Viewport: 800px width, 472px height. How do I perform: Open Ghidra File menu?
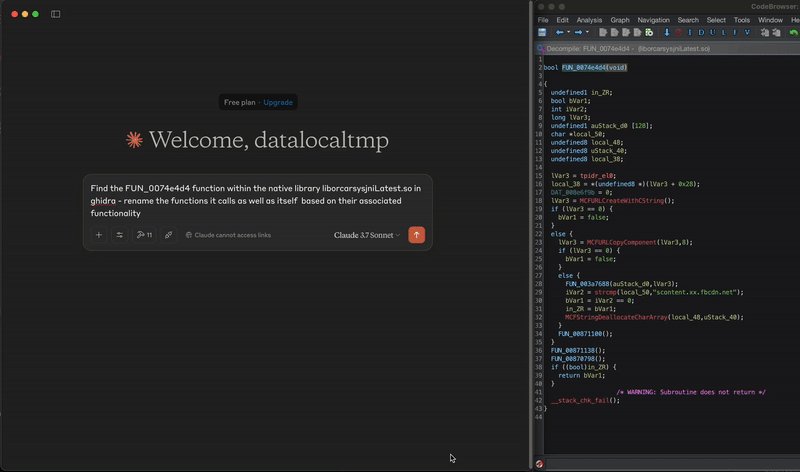(x=543, y=20)
